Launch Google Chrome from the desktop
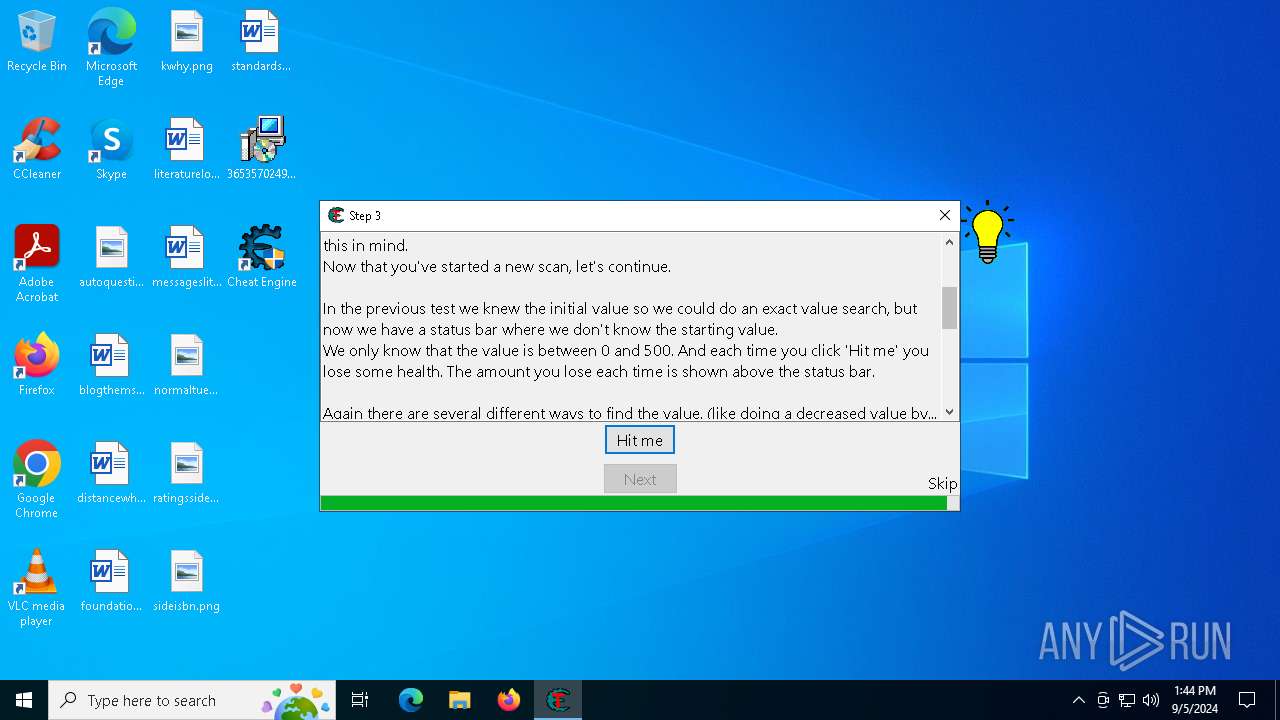The width and height of the screenshot is (1280, 720). (x=37, y=480)
